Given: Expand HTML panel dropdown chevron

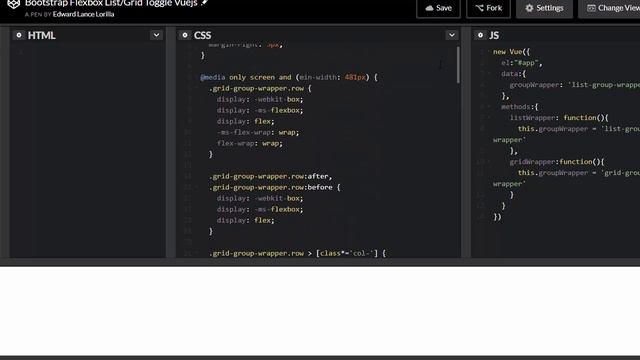Looking at the screenshot, I should (156, 35).
